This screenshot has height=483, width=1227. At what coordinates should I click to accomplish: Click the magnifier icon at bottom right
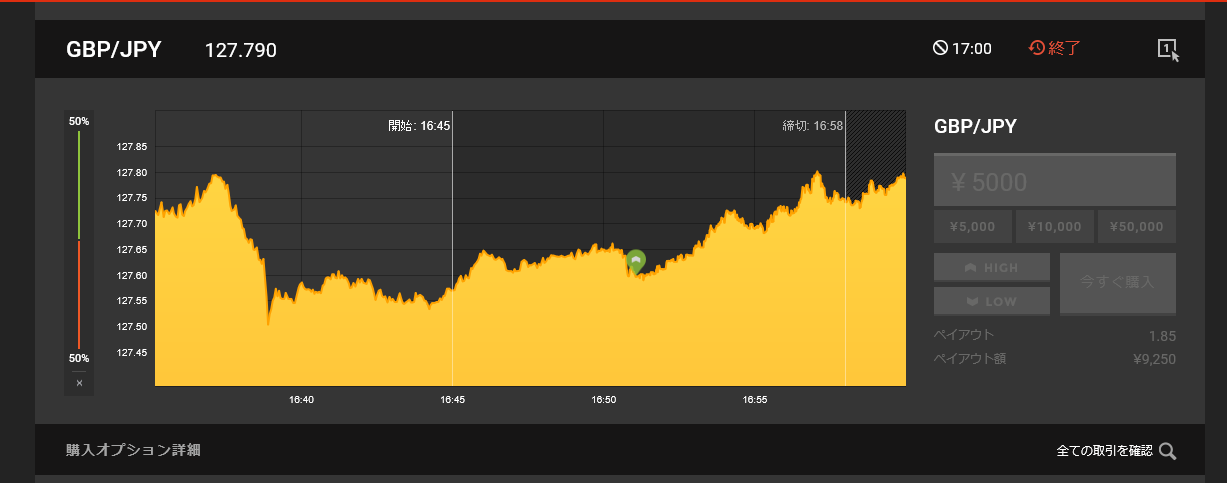tap(1167, 451)
